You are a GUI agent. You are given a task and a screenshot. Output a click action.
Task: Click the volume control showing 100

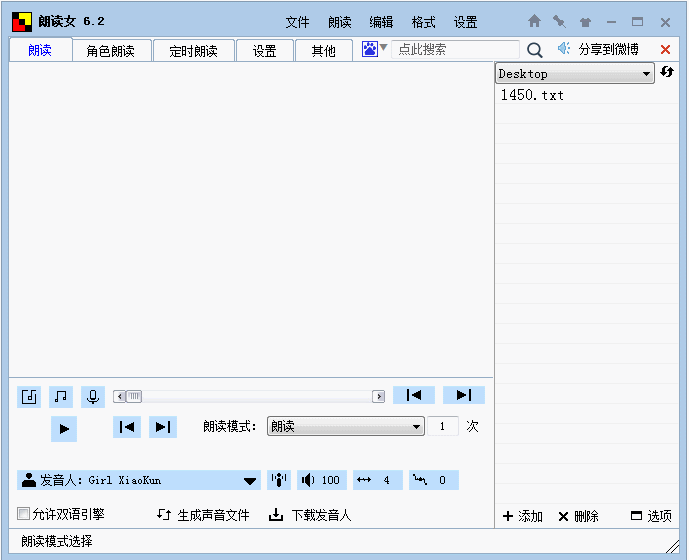point(321,480)
